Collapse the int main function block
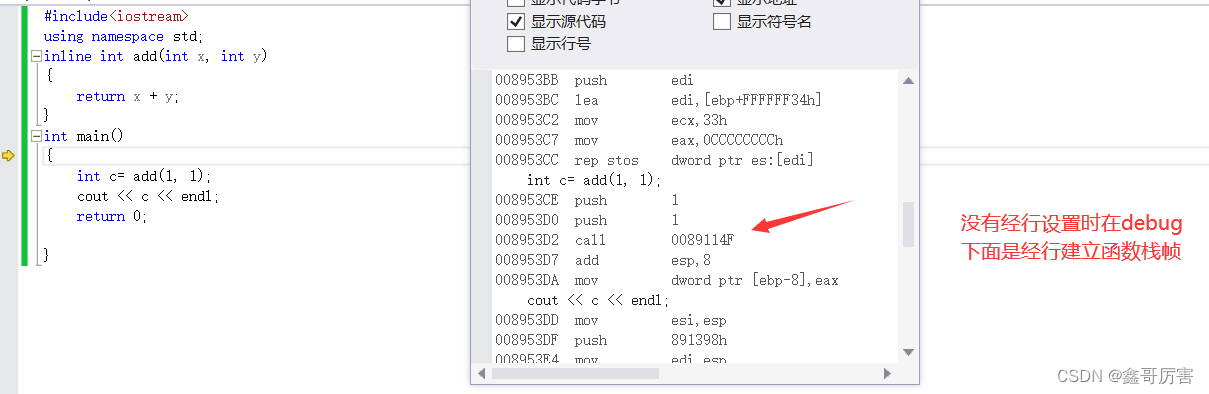The width and height of the screenshot is (1209, 394). (36, 136)
